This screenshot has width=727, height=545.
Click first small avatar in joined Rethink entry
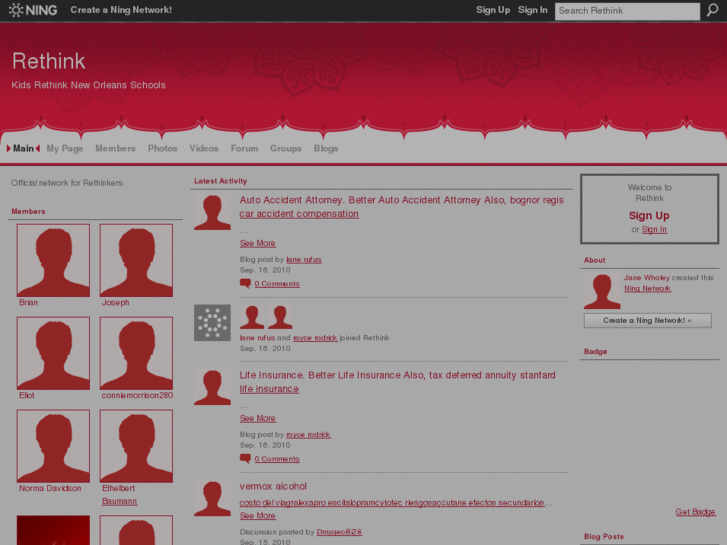click(252, 317)
